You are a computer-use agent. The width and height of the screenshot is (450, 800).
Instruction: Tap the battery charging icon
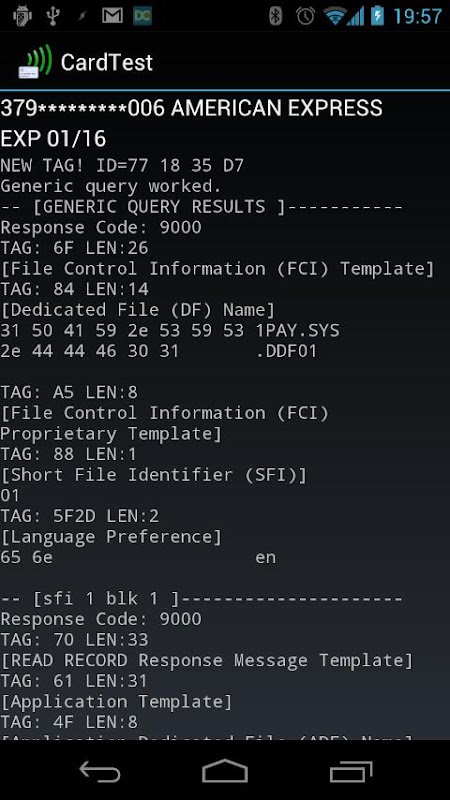click(377, 16)
